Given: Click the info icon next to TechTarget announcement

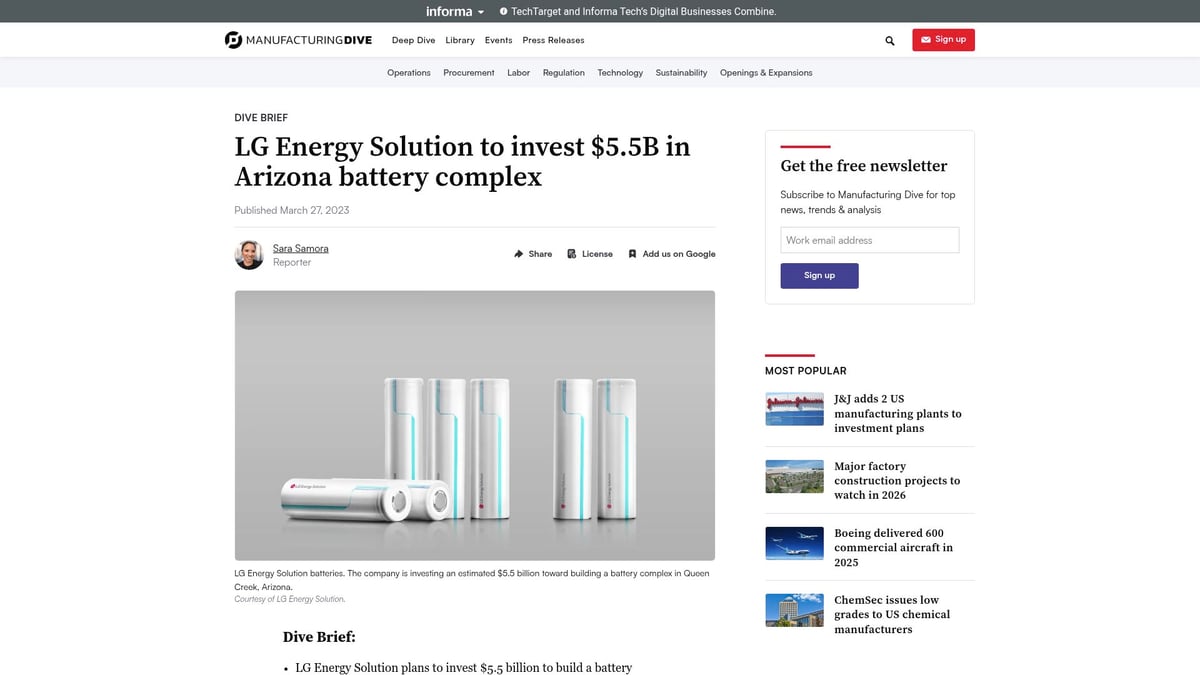Looking at the screenshot, I should (x=502, y=11).
